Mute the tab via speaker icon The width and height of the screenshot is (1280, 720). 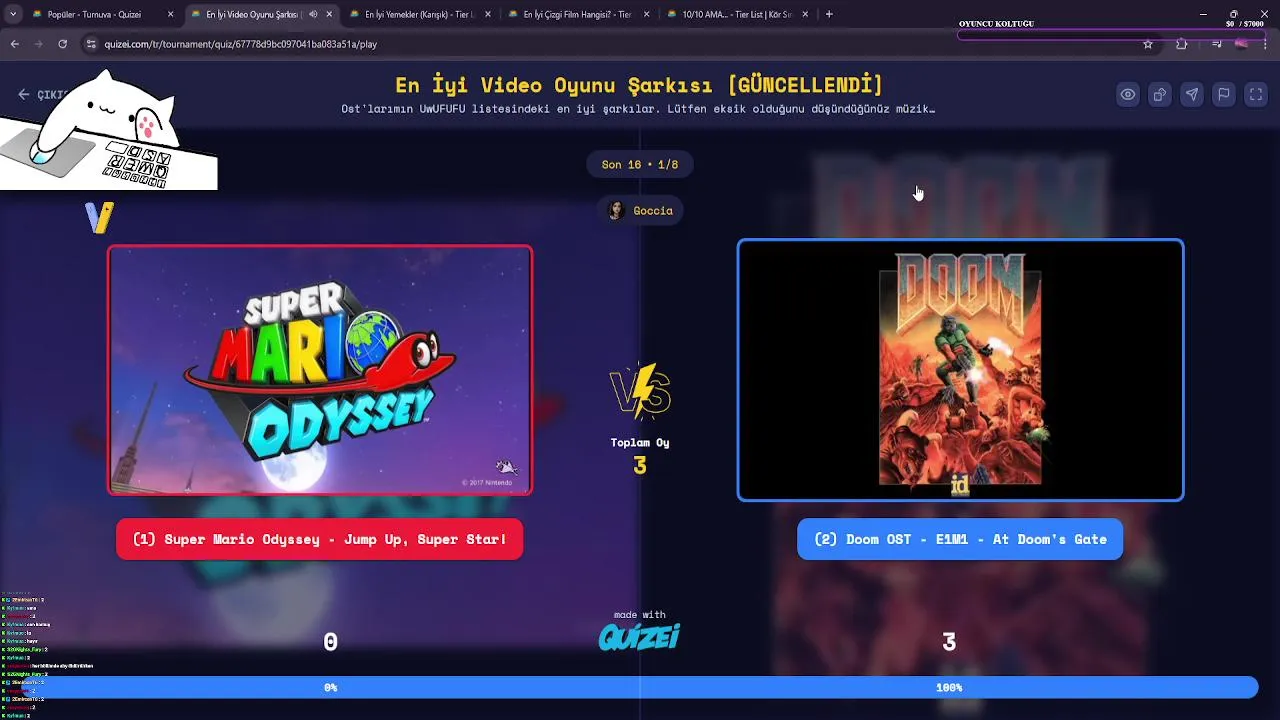[x=313, y=14]
